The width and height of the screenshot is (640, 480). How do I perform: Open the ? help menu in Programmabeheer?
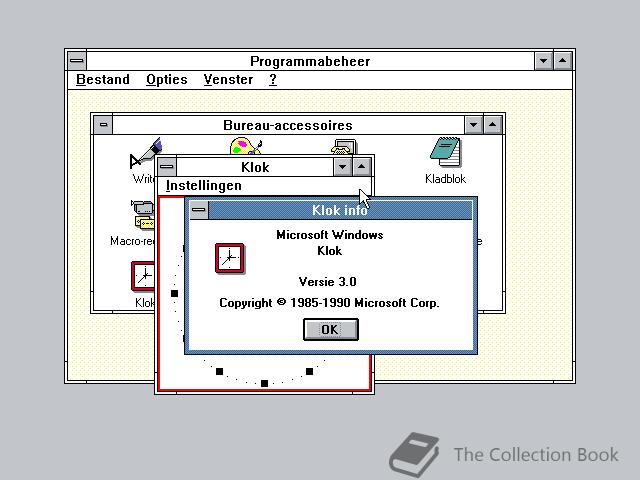tap(273, 79)
